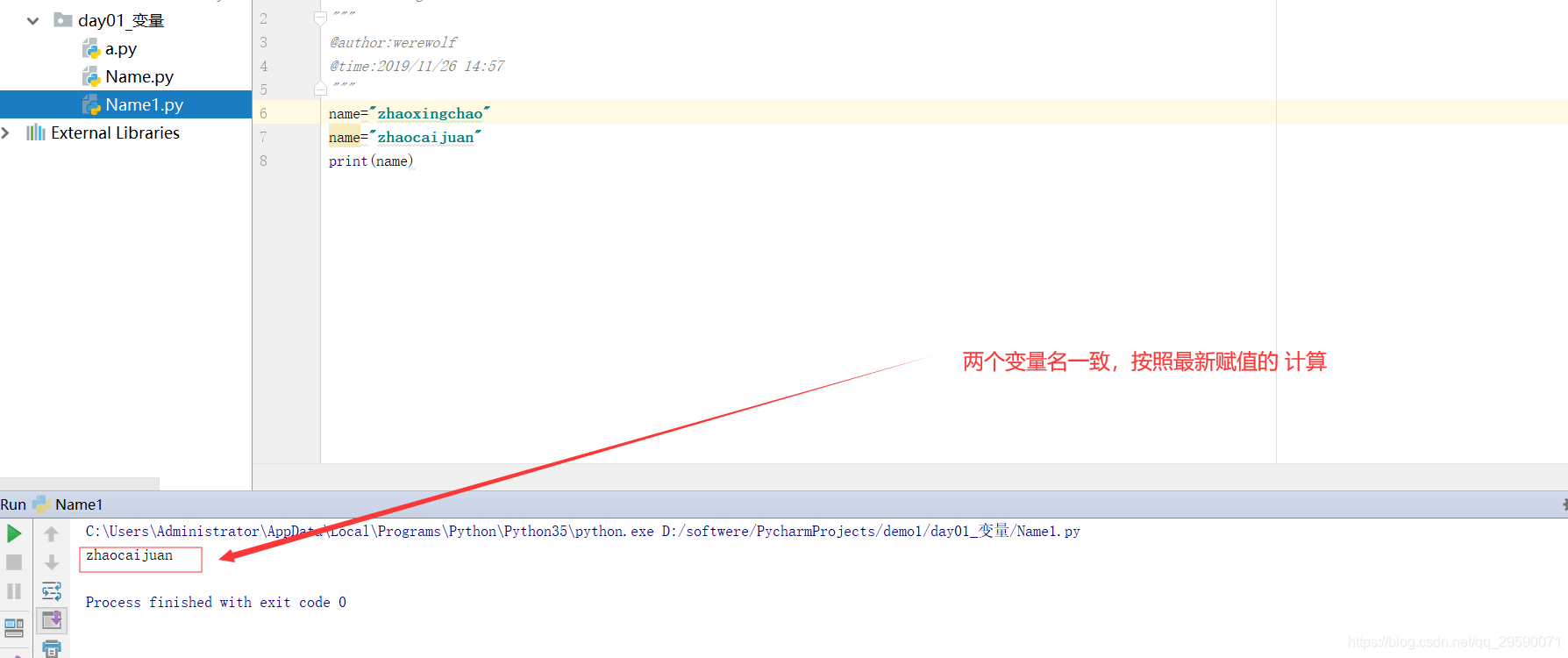Collapse the day01_变量 folder chevron
Viewport: 1568px width, 658px height.
tap(33, 20)
